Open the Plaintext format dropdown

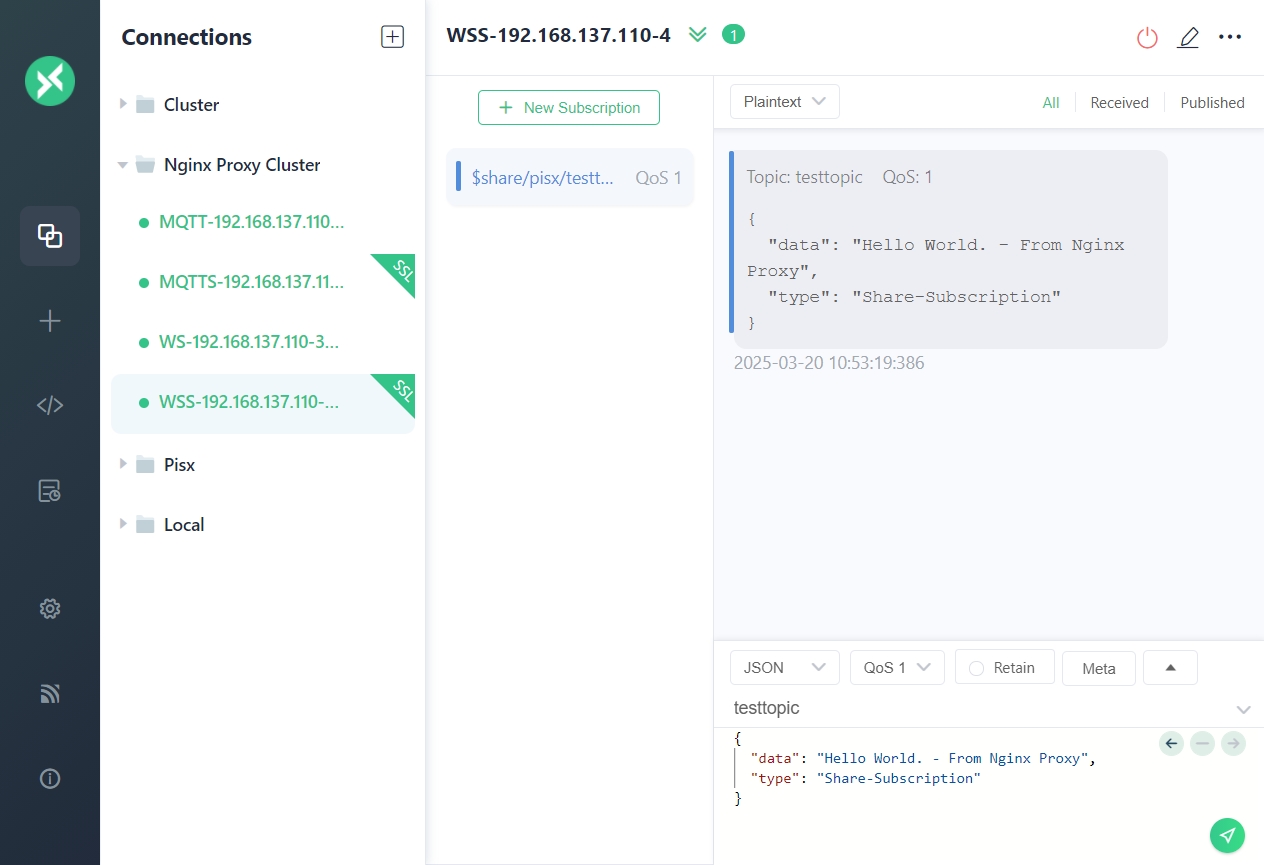tap(784, 102)
